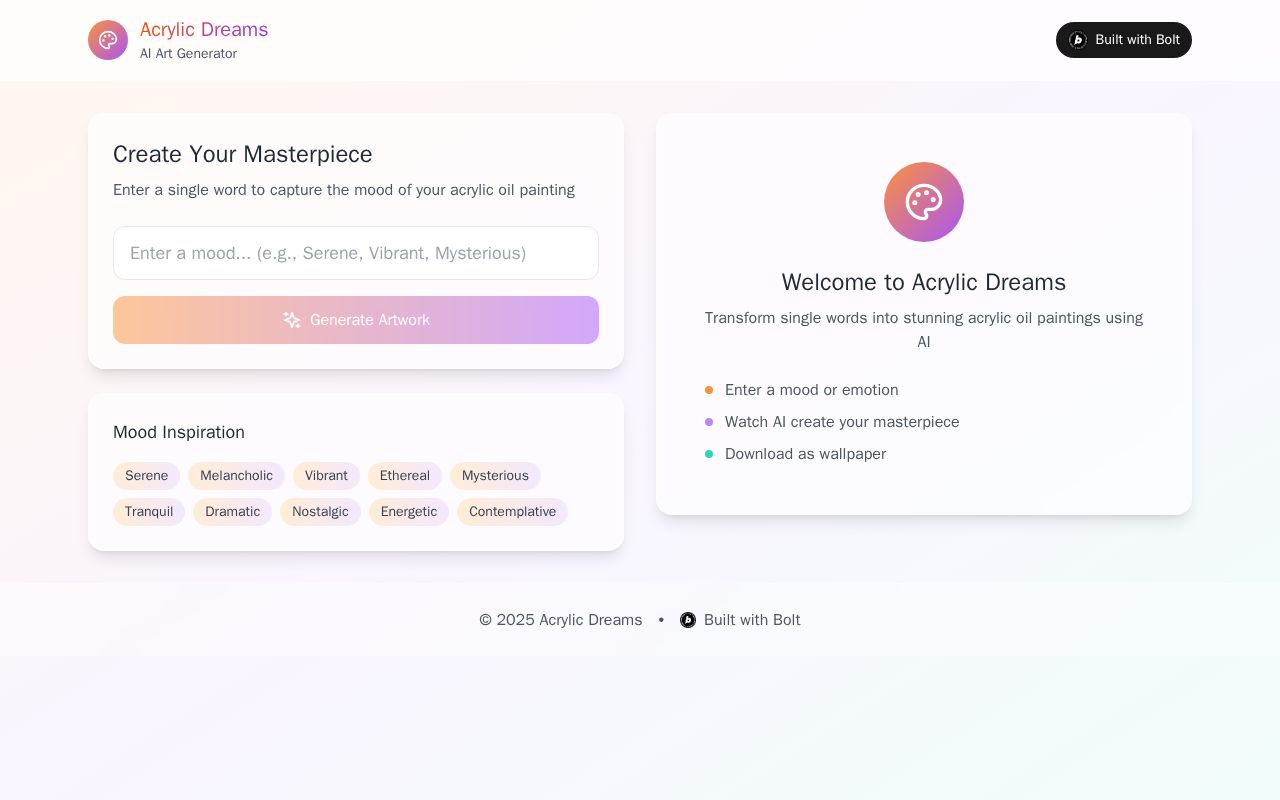Click the Mood Inspiration heading
1280x800 pixels.
179,432
